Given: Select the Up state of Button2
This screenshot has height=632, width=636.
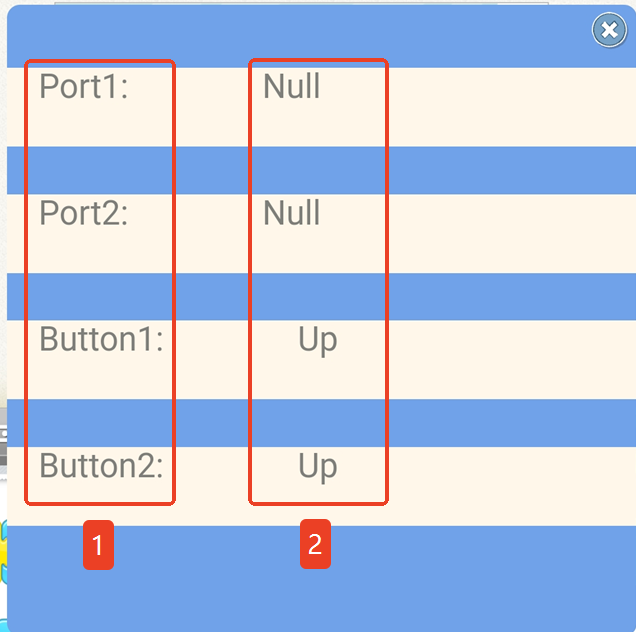Looking at the screenshot, I should coord(318,467).
